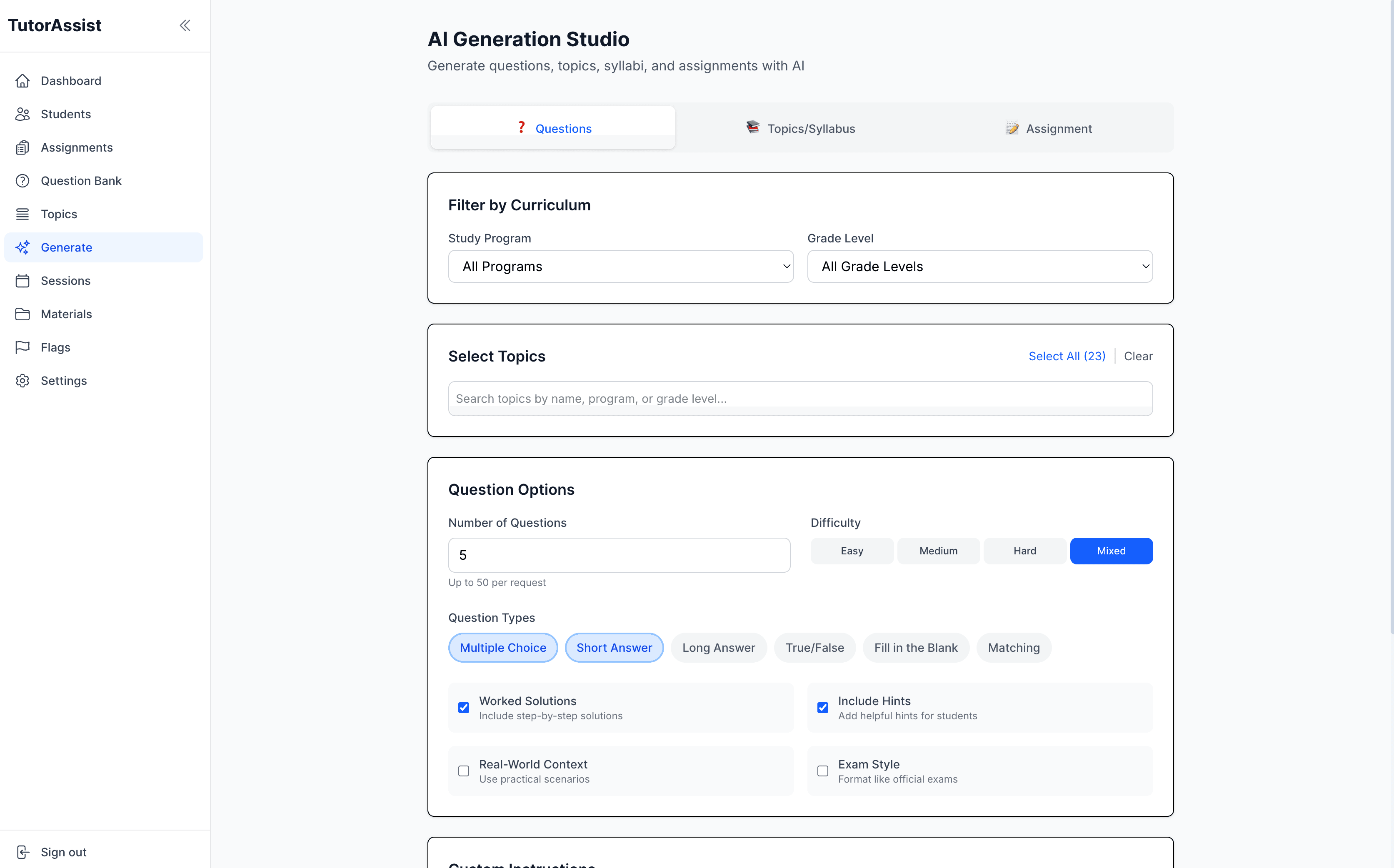The width and height of the screenshot is (1394, 868).
Task: Click the Topics list icon
Action: (22, 214)
